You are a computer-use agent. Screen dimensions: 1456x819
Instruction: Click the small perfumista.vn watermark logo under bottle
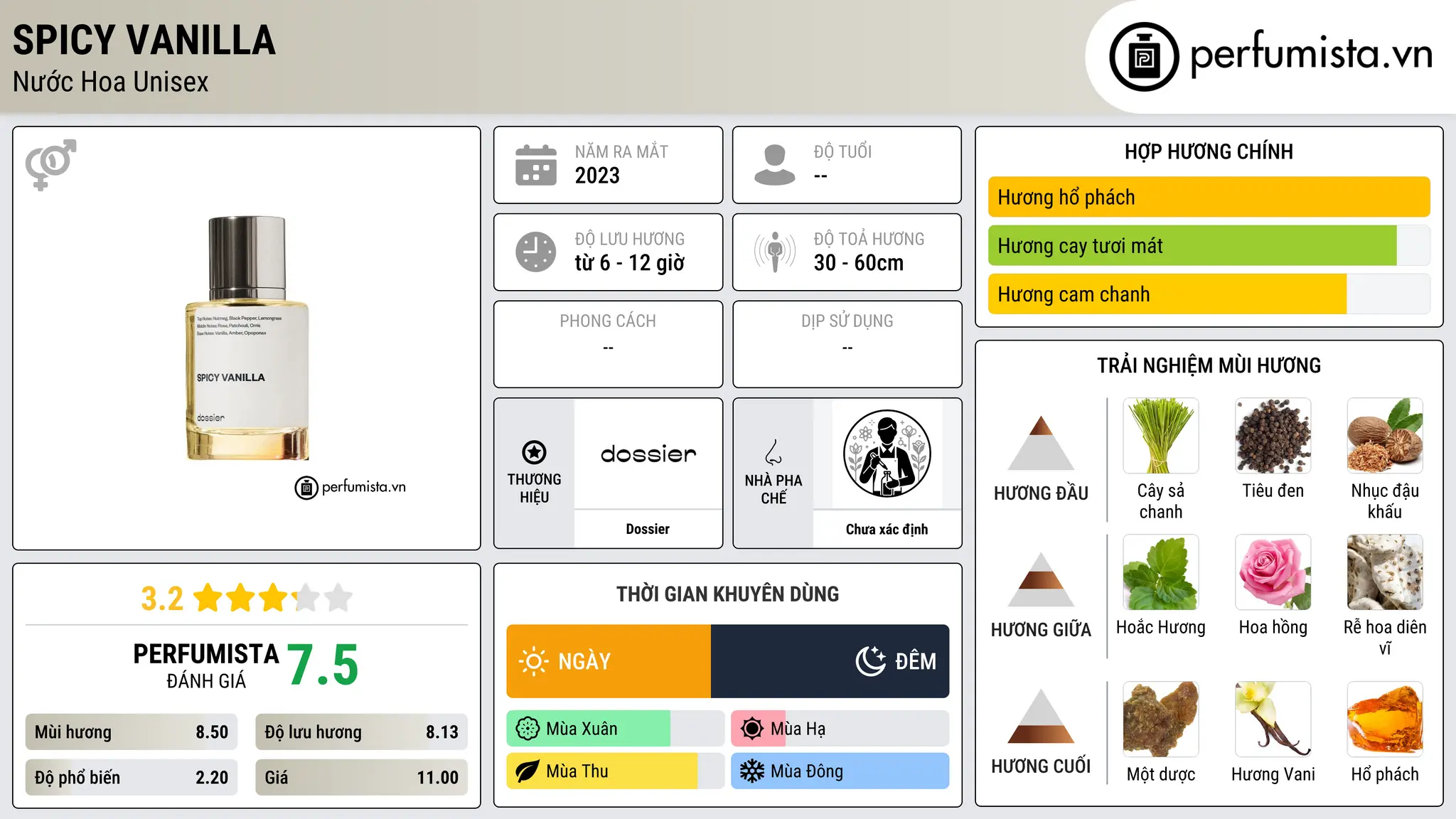pos(350,488)
